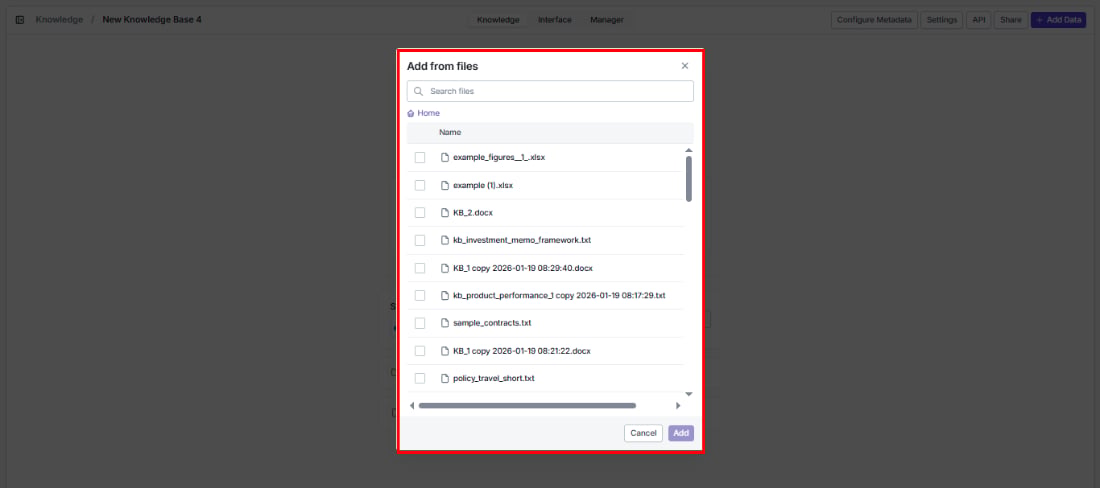Image resolution: width=1100 pixels, height=490 pixels.
Task: Click the horizontal scrollbar thumb
Action: pyautogui.click(x=527, y=406)
